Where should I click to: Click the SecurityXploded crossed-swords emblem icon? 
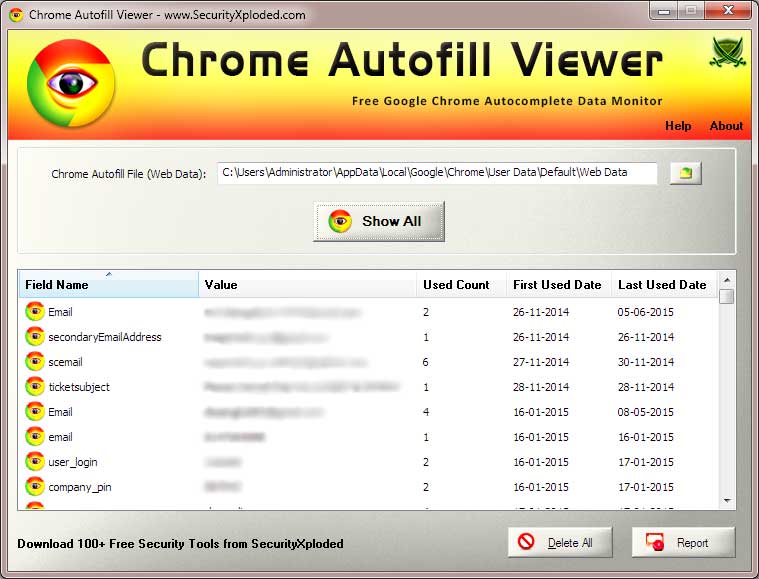(727, 53)
